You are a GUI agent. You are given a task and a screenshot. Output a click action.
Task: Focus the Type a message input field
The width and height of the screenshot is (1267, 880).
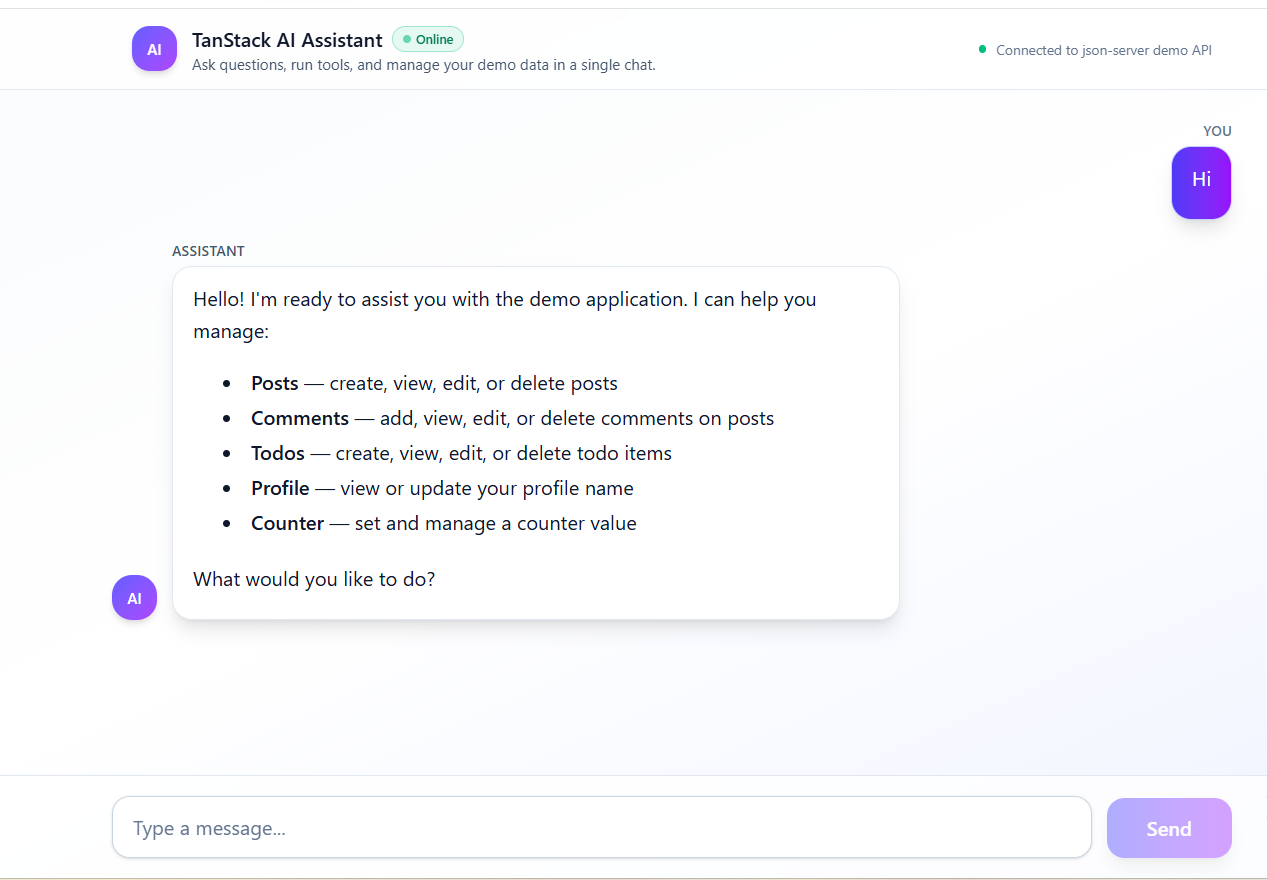pyautogui.click(x=600, y=827)
